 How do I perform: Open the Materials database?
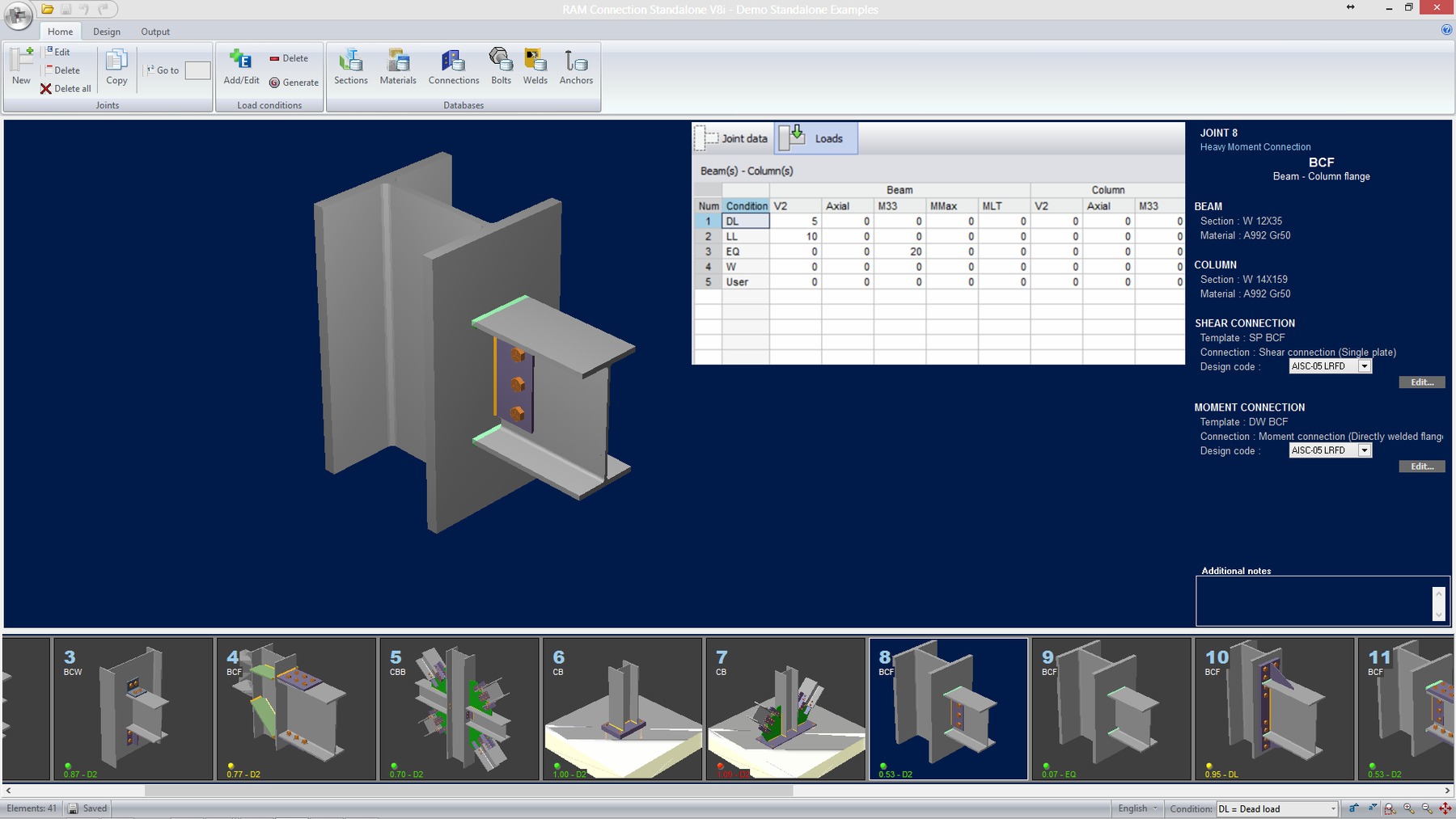pyautogui.click(x=397, y=66)
